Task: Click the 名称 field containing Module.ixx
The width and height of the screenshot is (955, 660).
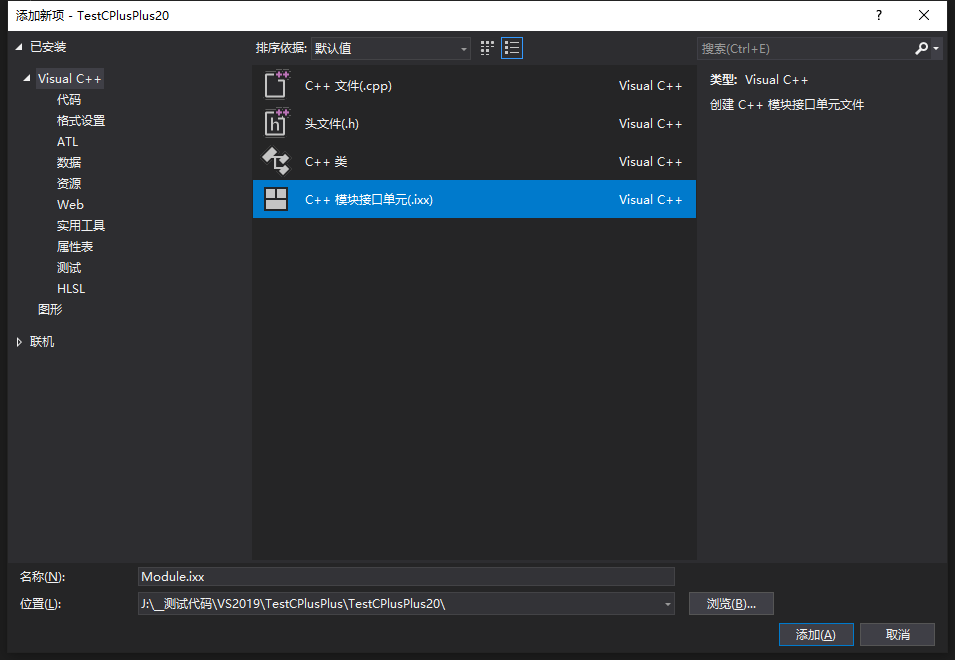Action: pos(406,577)
